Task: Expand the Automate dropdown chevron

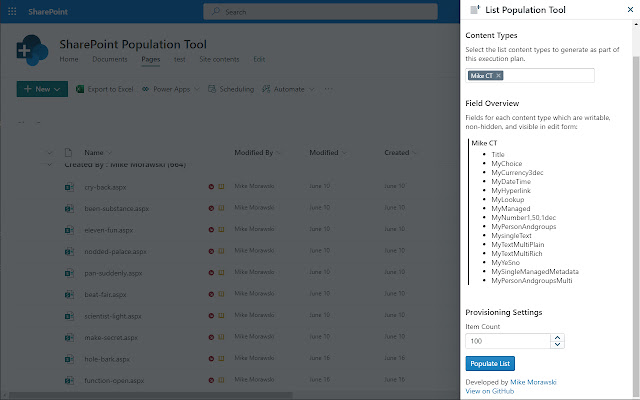Action: pyautogui.click(x=311, y=89)
